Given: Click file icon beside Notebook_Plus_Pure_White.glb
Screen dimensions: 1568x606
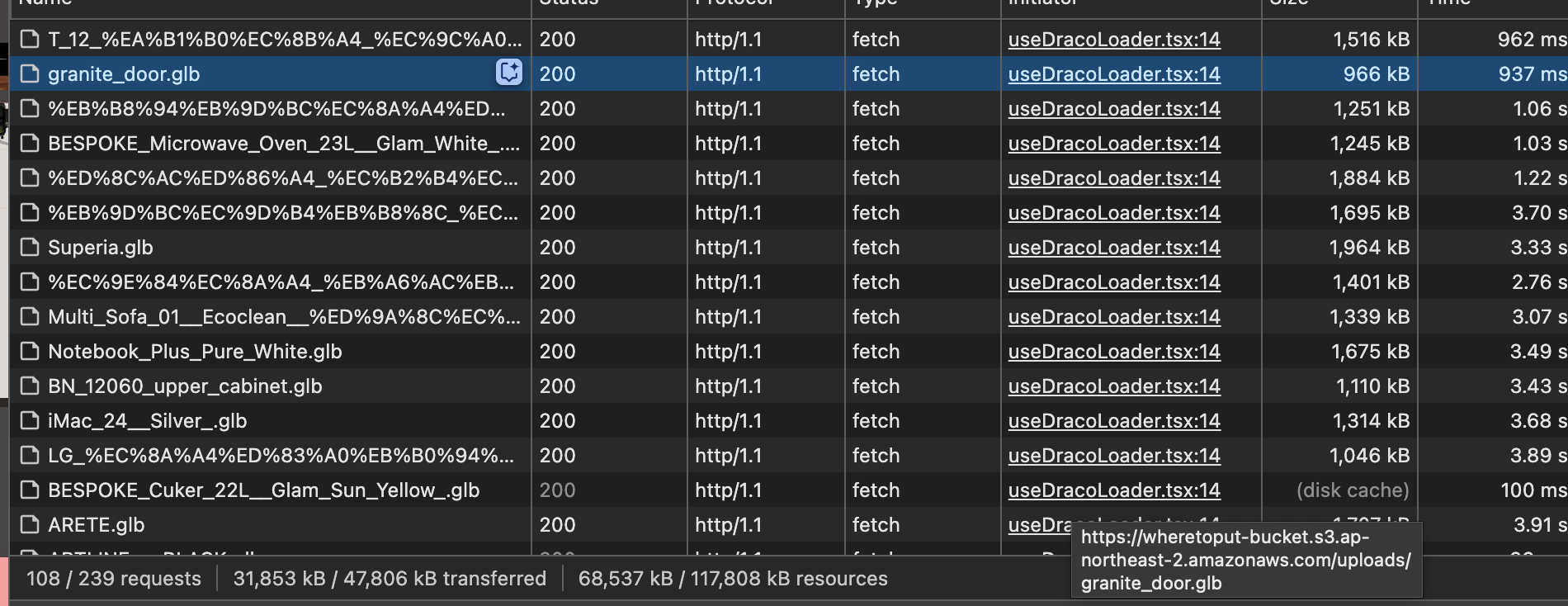Looking at the screenshot, I should tap(30, 351).
